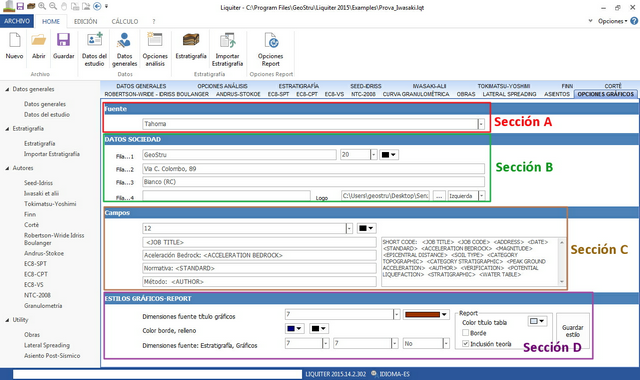Open the ARCHIVO menu
This screenshot has height=380, width=640.
17,21
